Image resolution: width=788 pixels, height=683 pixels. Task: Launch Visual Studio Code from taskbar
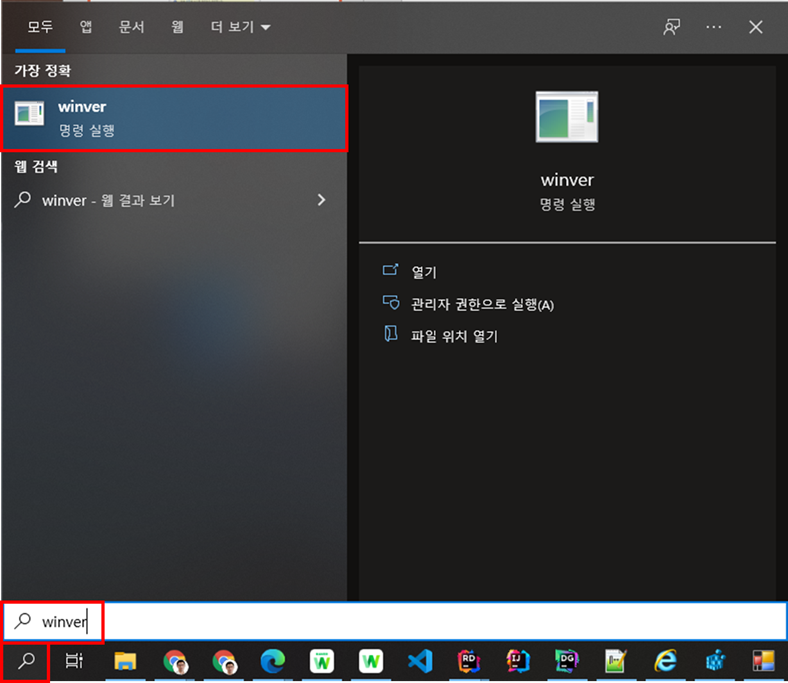click(x=420, y=661)
